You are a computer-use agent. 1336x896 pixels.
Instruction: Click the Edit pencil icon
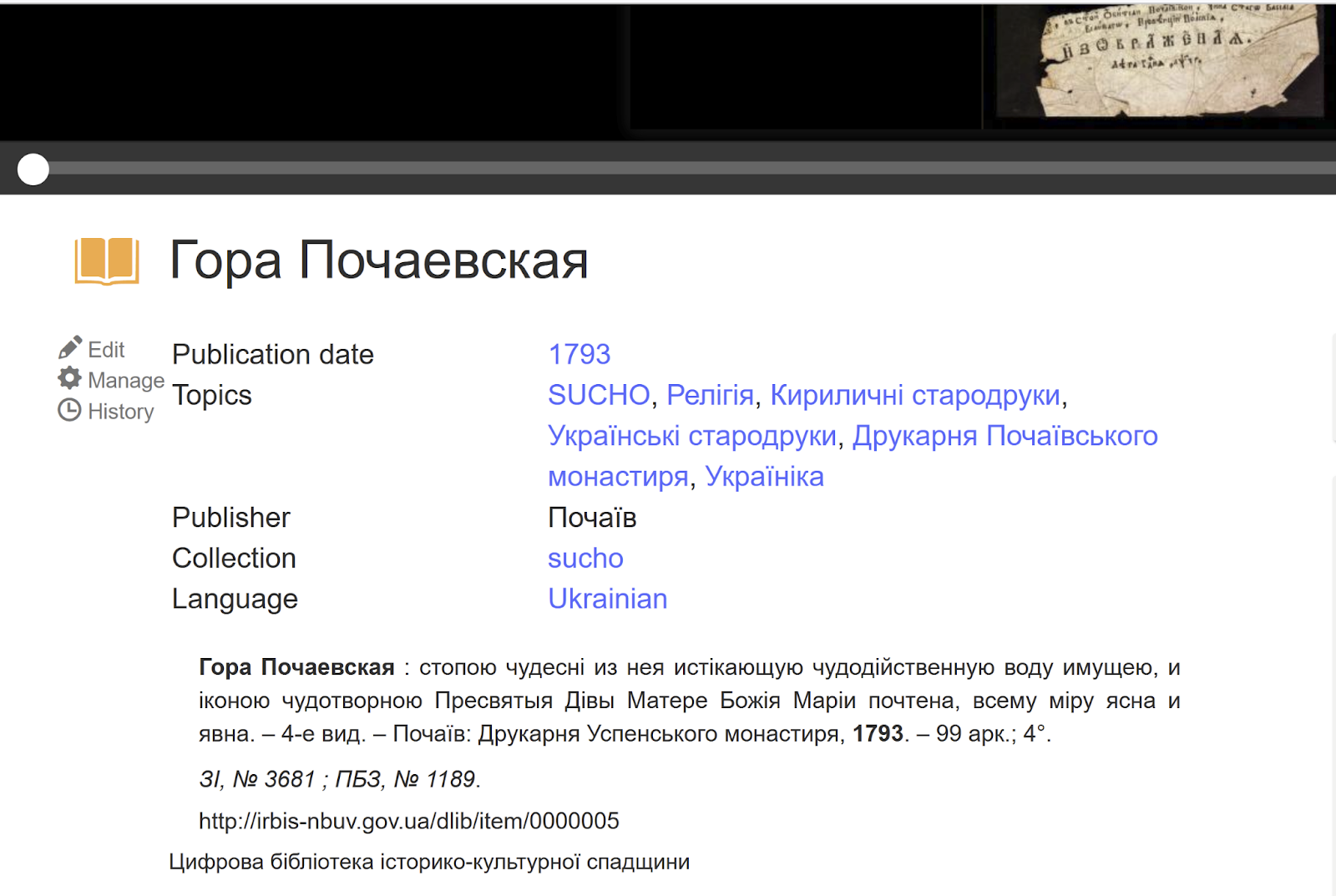pyautogui.click(x=70, y=347)
